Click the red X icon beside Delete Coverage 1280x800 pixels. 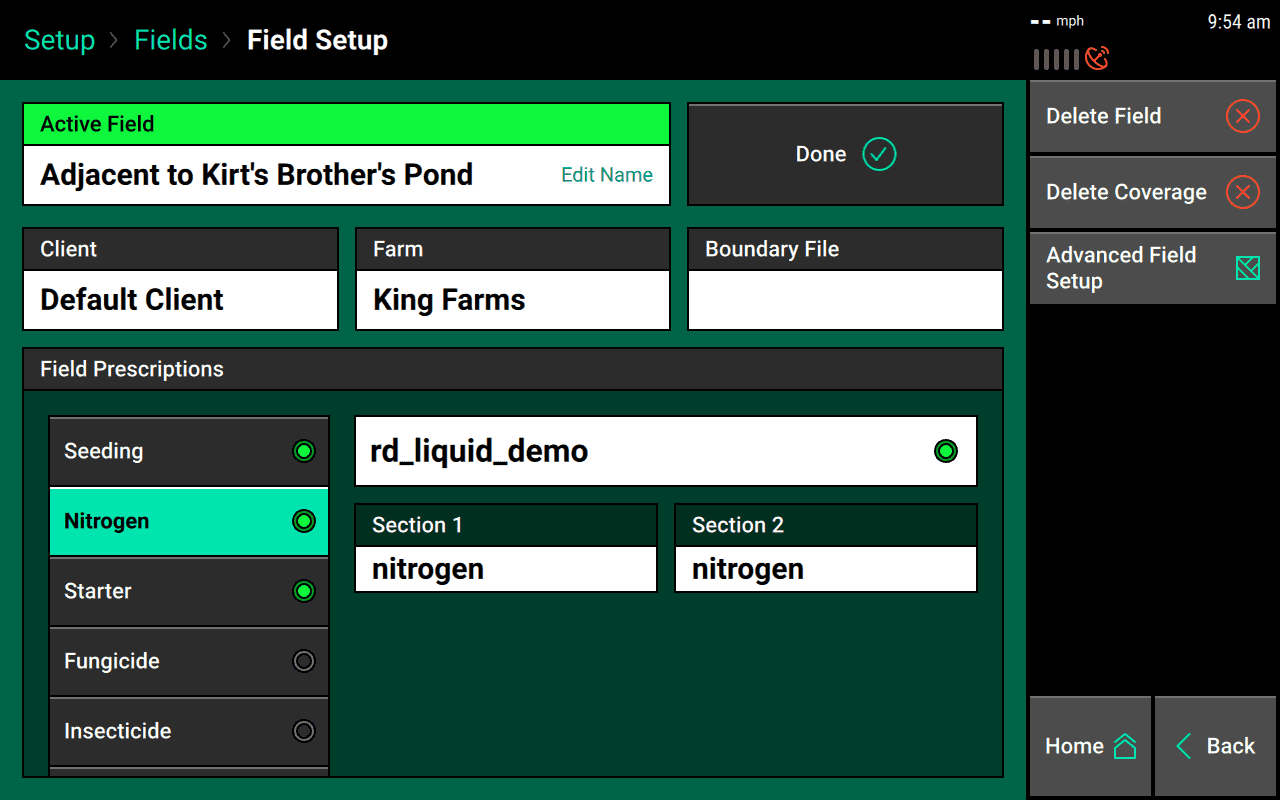(1242, 192)
